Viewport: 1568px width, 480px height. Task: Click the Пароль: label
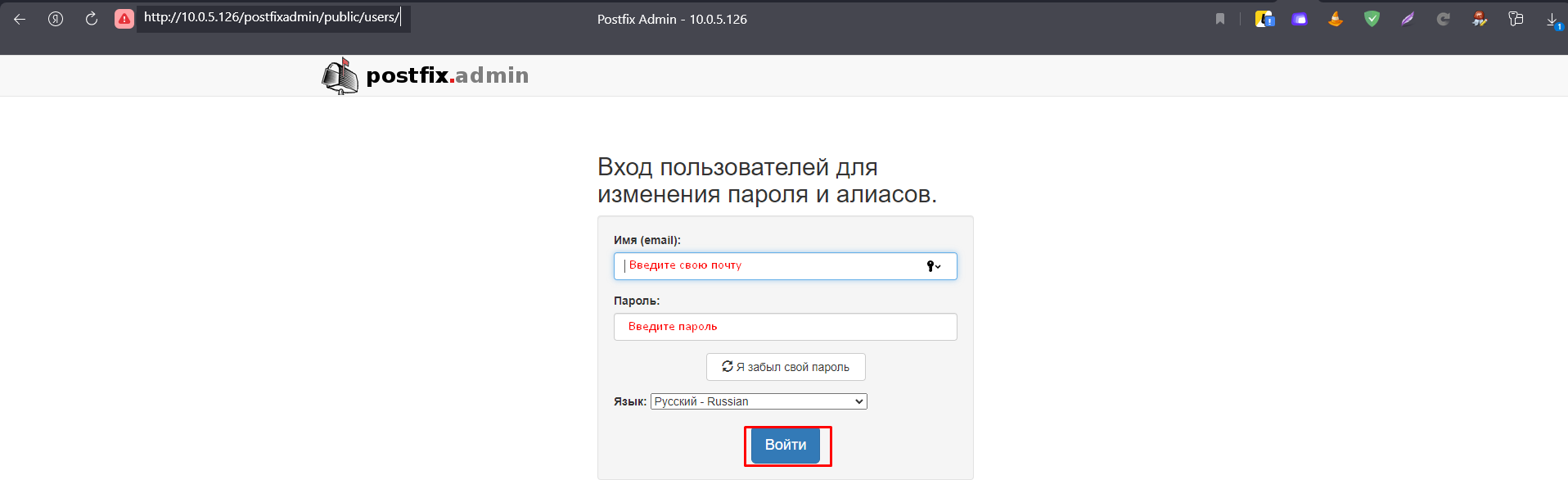637,301
